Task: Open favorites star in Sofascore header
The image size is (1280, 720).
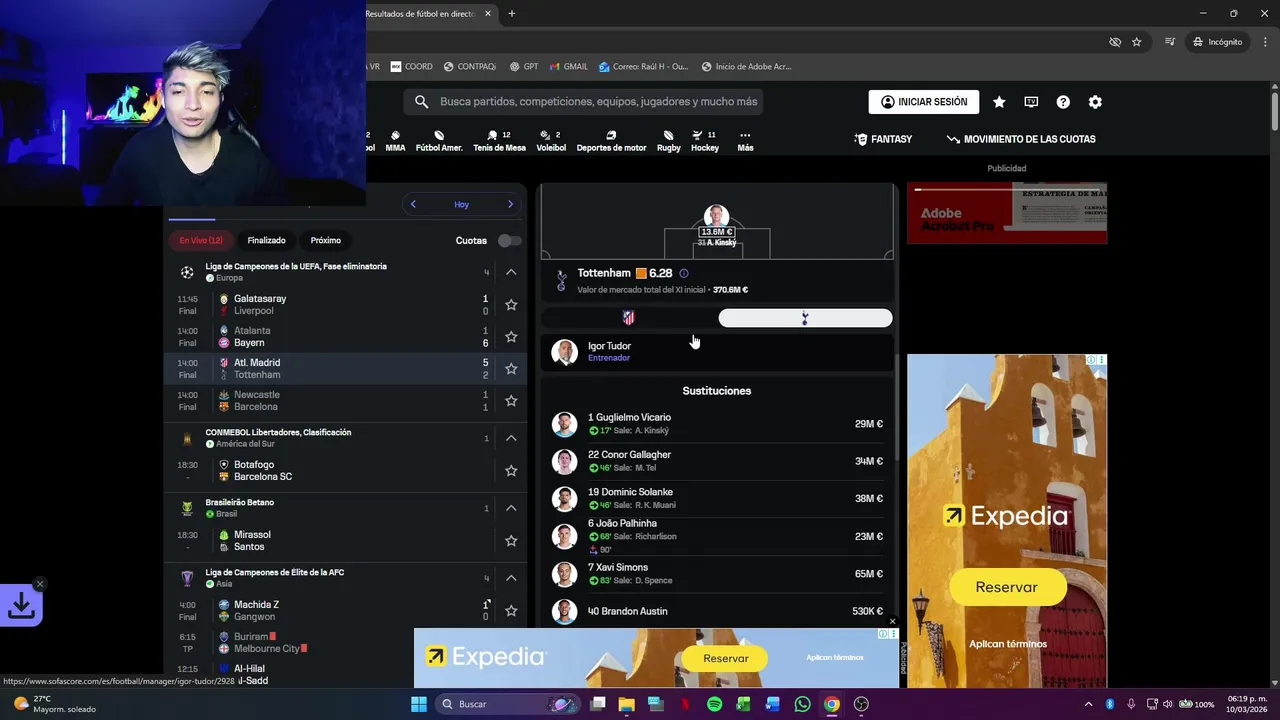Action: 999,102
